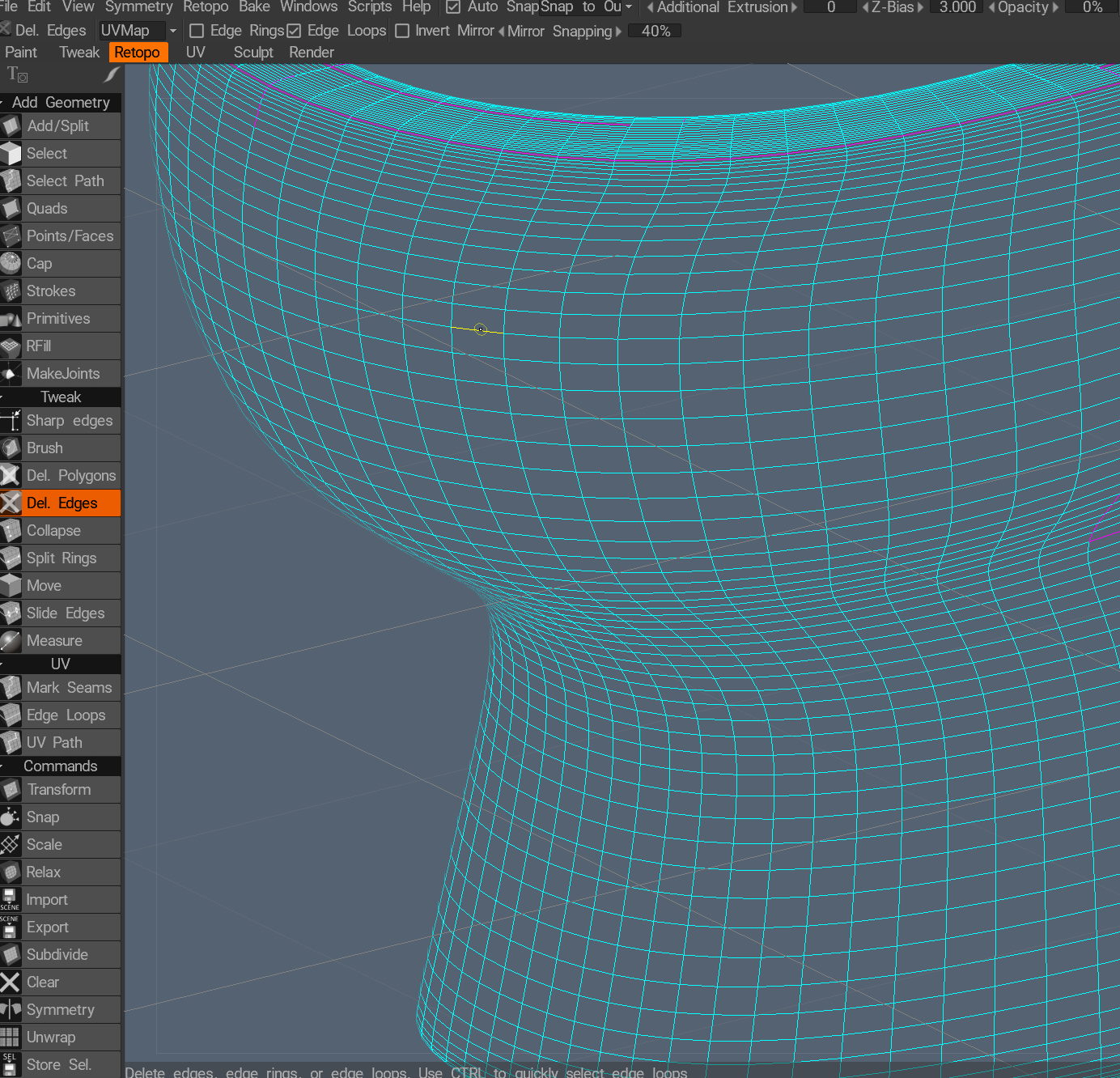This screenshot has height=1078, width=1120.
Task: Open the UVMap dropdown
Action: [x=138, y=31]
